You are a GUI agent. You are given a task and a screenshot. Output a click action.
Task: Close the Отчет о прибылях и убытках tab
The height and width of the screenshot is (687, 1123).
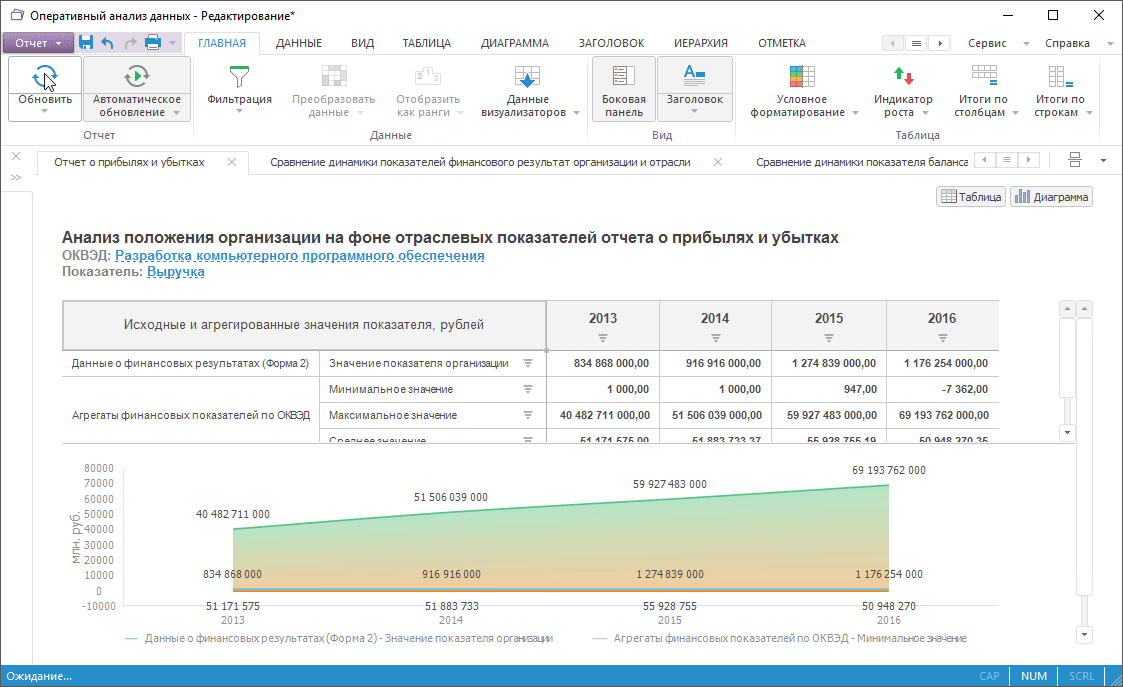(x=232, y=162)
